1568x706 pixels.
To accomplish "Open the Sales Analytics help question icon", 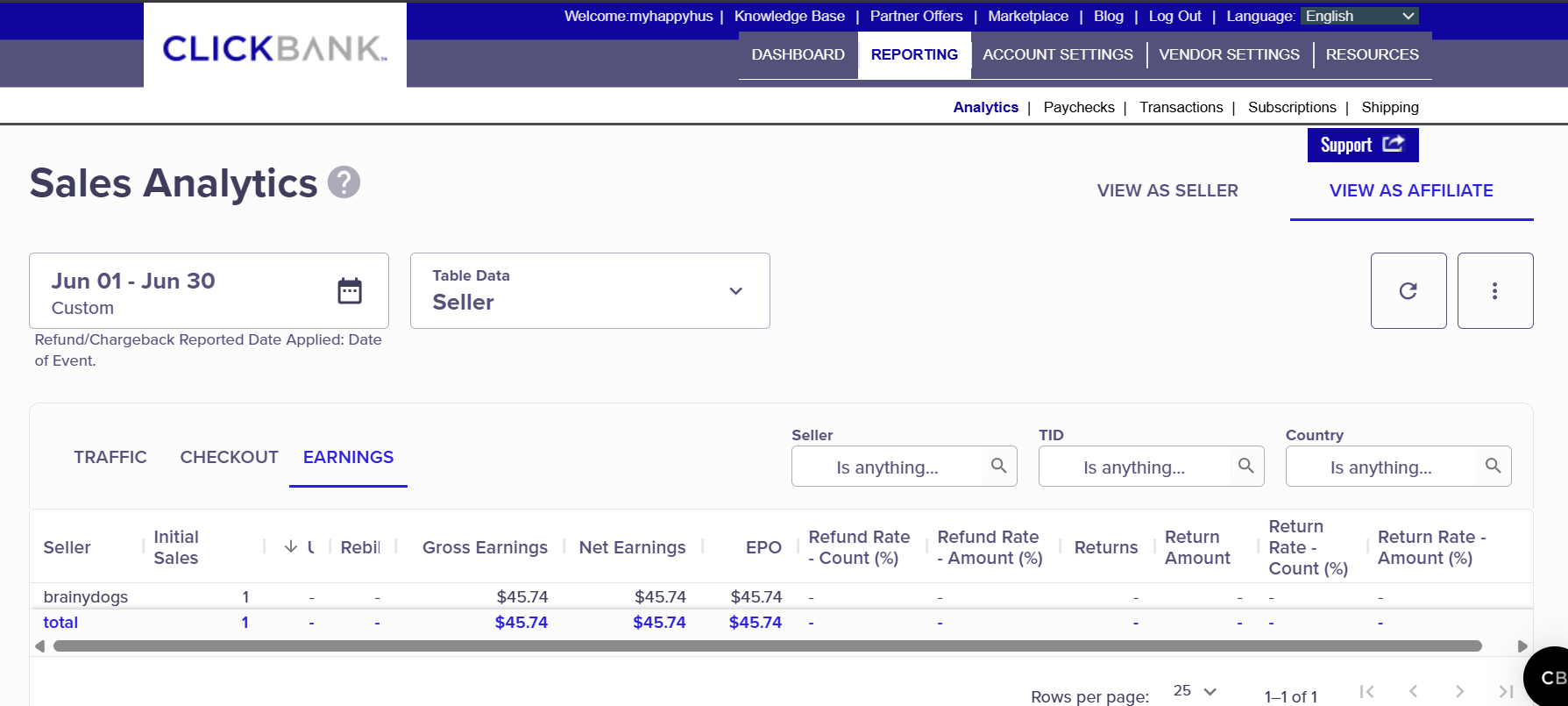I will pyautogui.click(x=344, y=182).
